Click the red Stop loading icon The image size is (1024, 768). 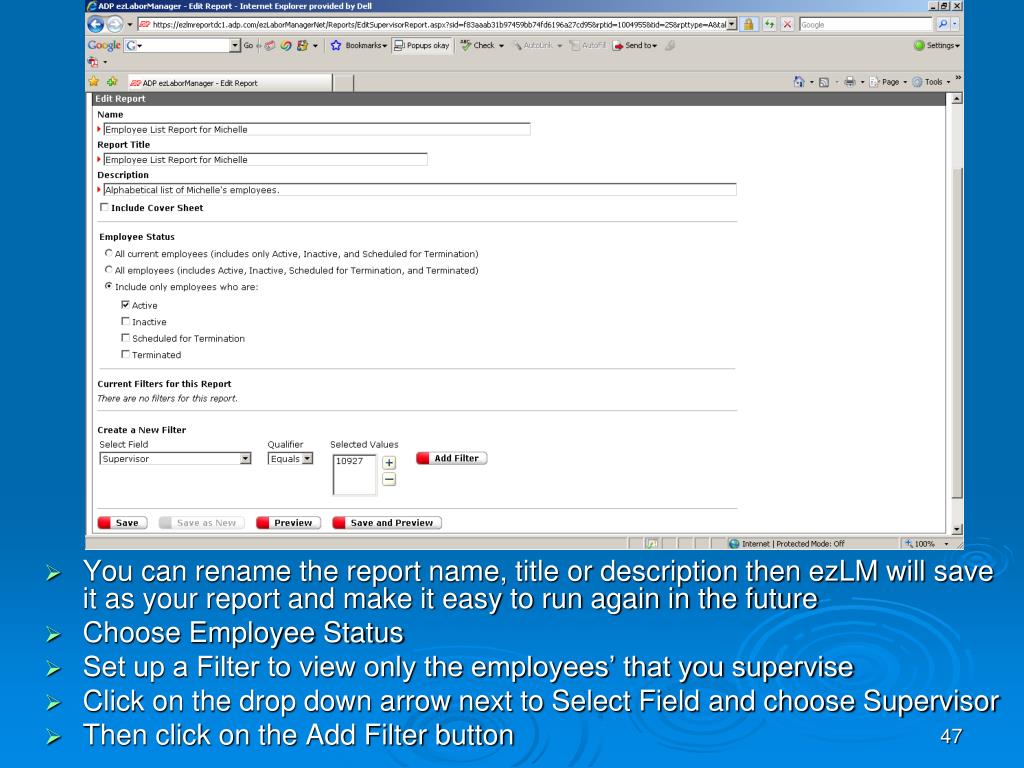click(788, 24)
